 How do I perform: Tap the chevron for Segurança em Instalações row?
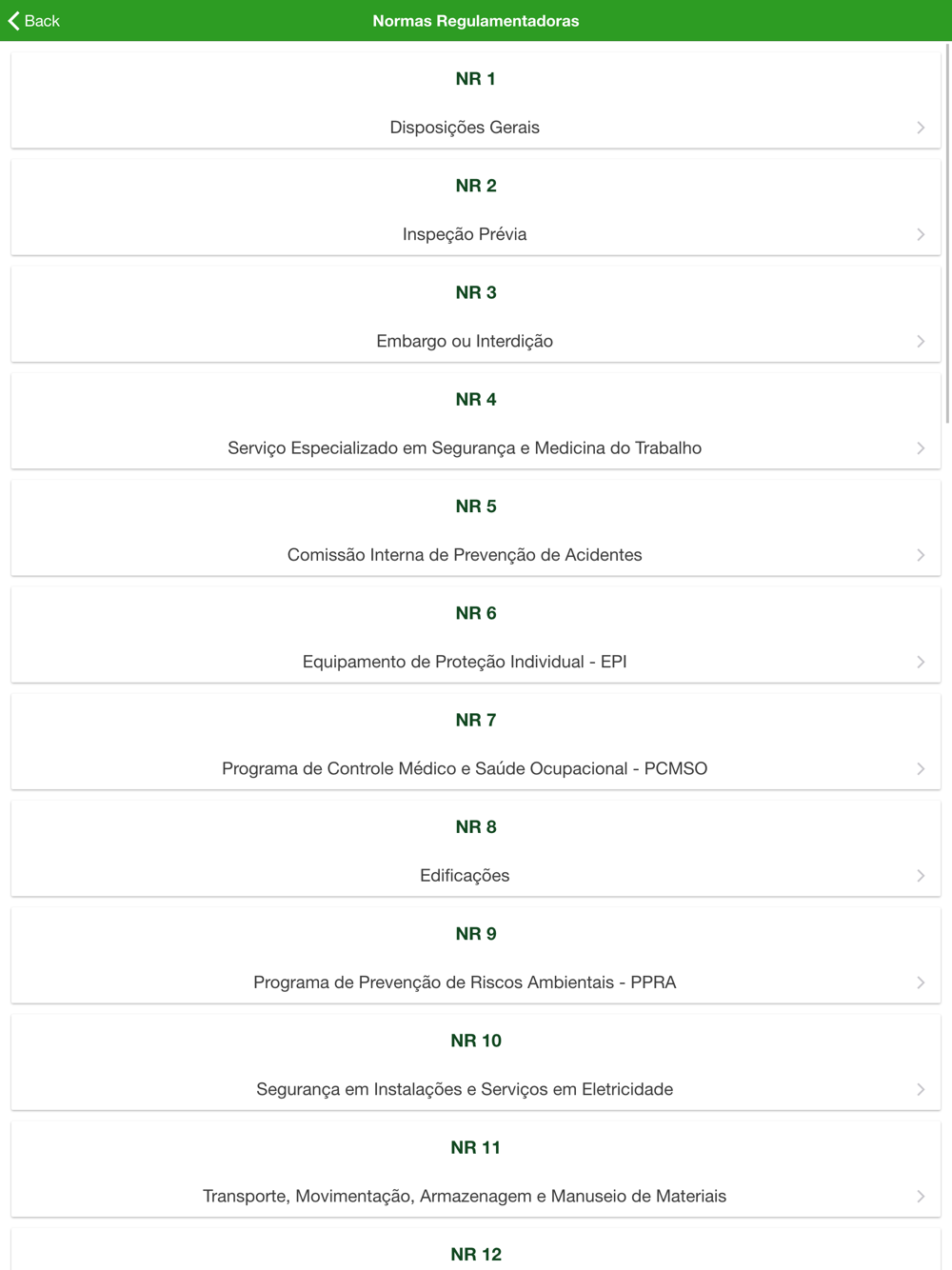click(921, 1089)
